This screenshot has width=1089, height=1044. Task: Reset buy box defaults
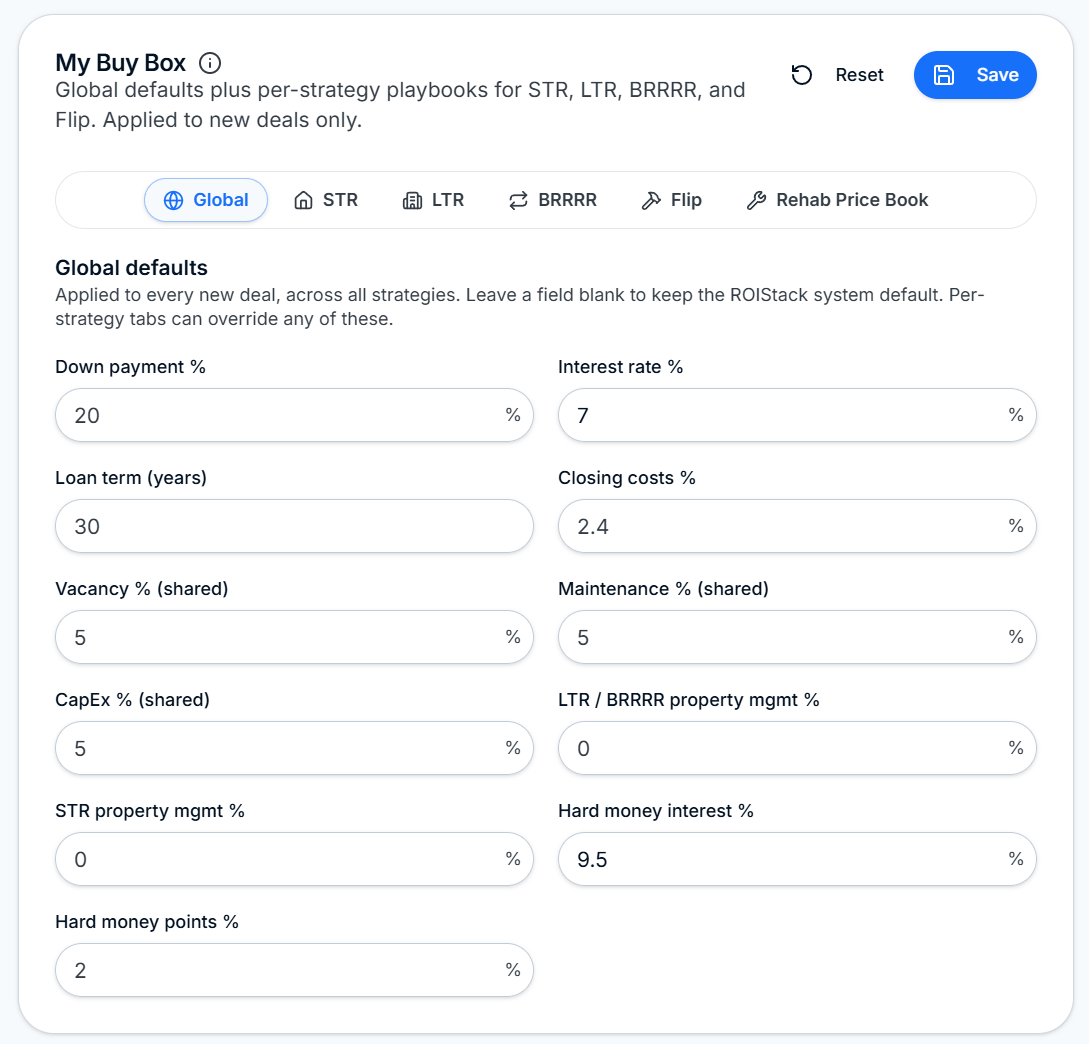click(838, 75)
